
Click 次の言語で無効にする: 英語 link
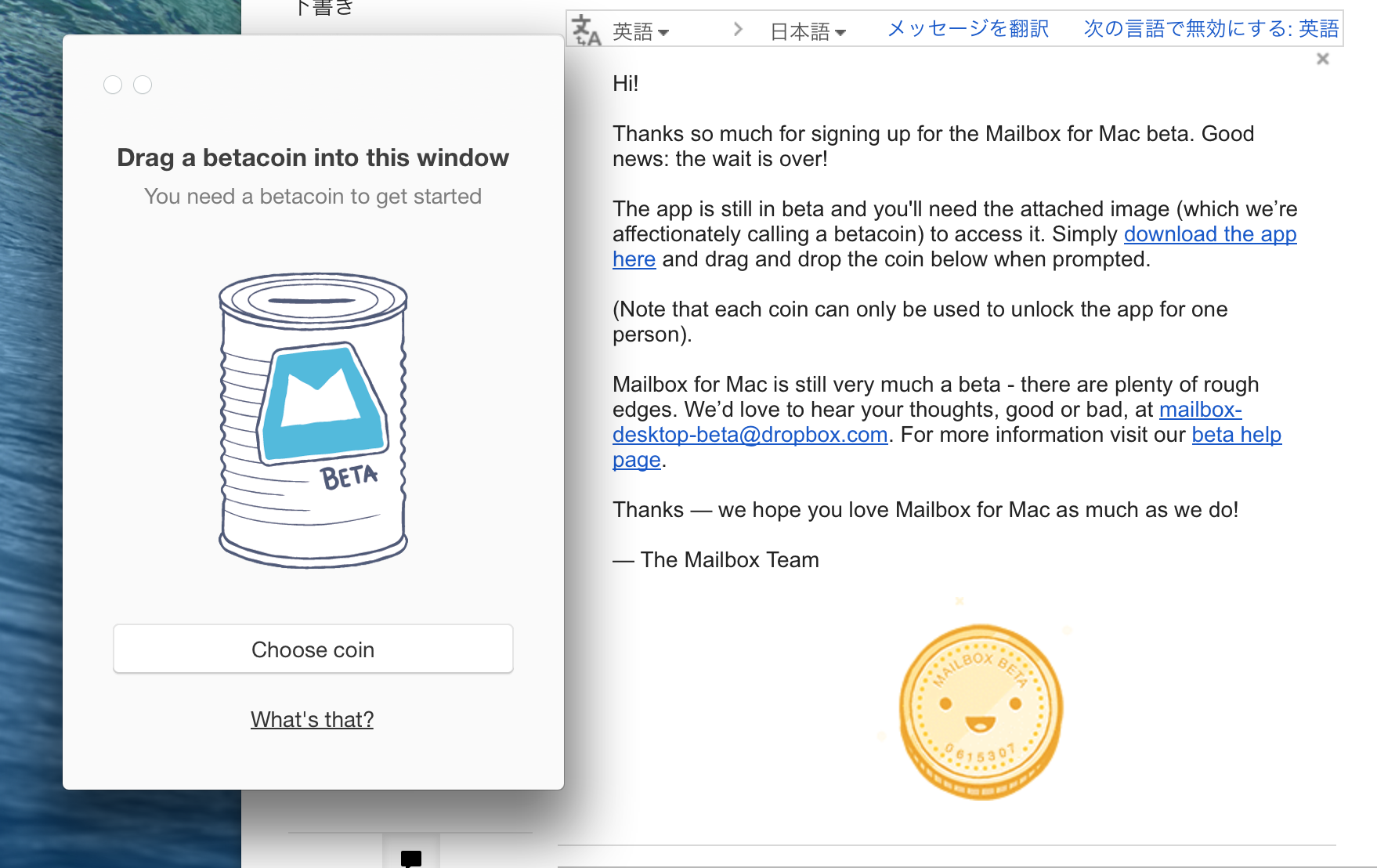(1211, 29)
